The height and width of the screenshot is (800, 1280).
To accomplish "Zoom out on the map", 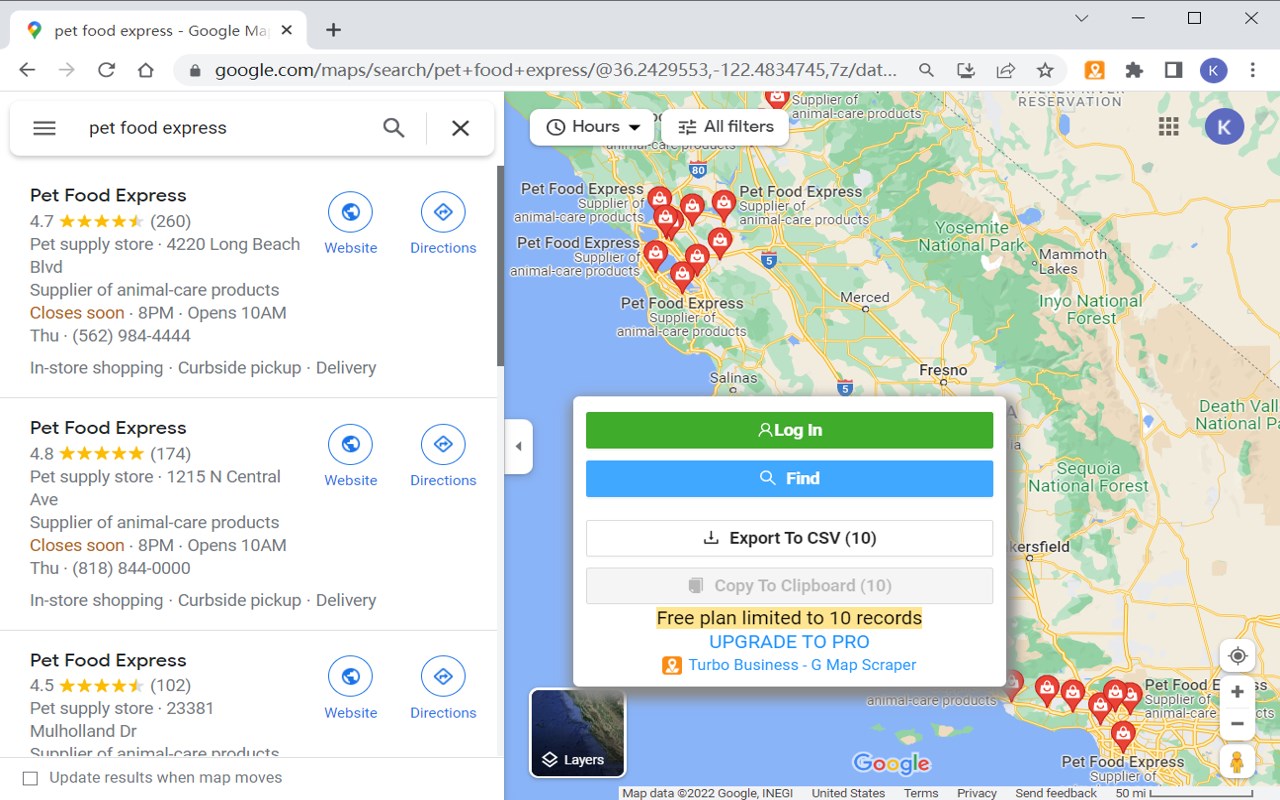I will coord(1238,724).
